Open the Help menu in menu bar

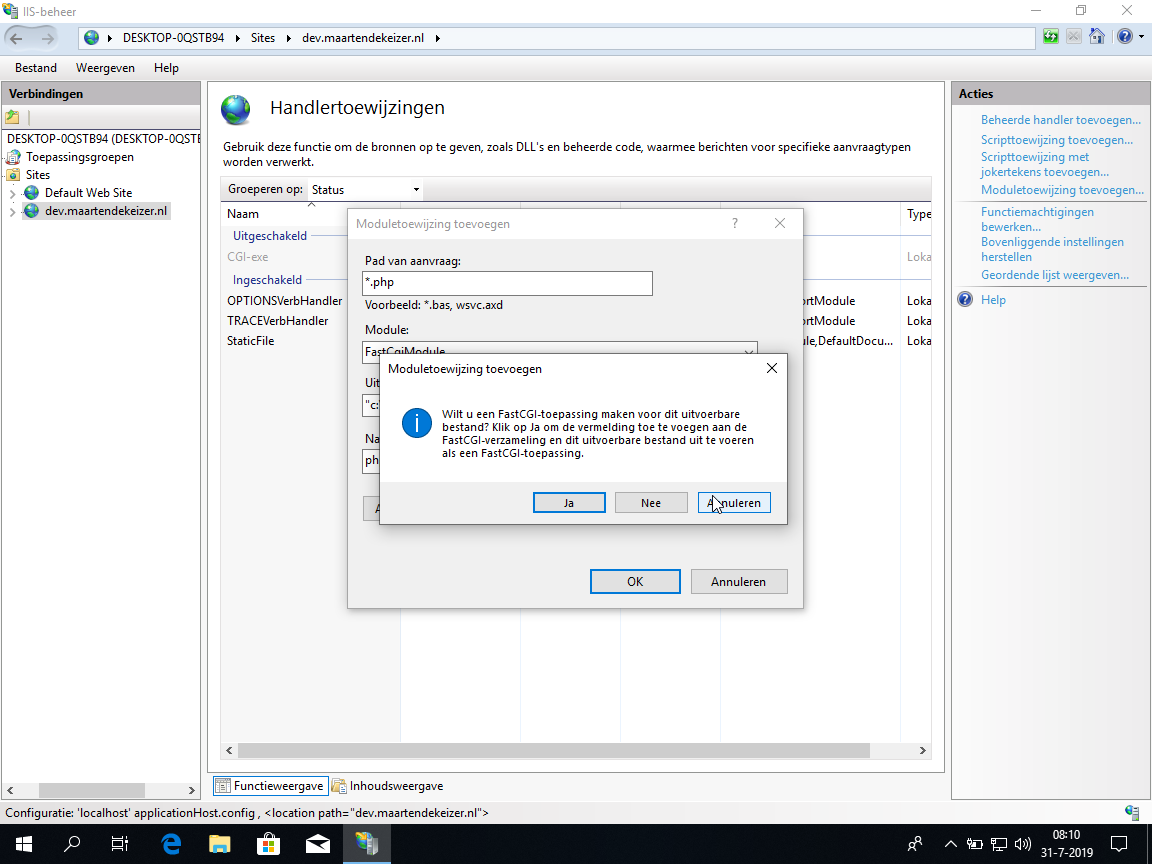point(166,68)
